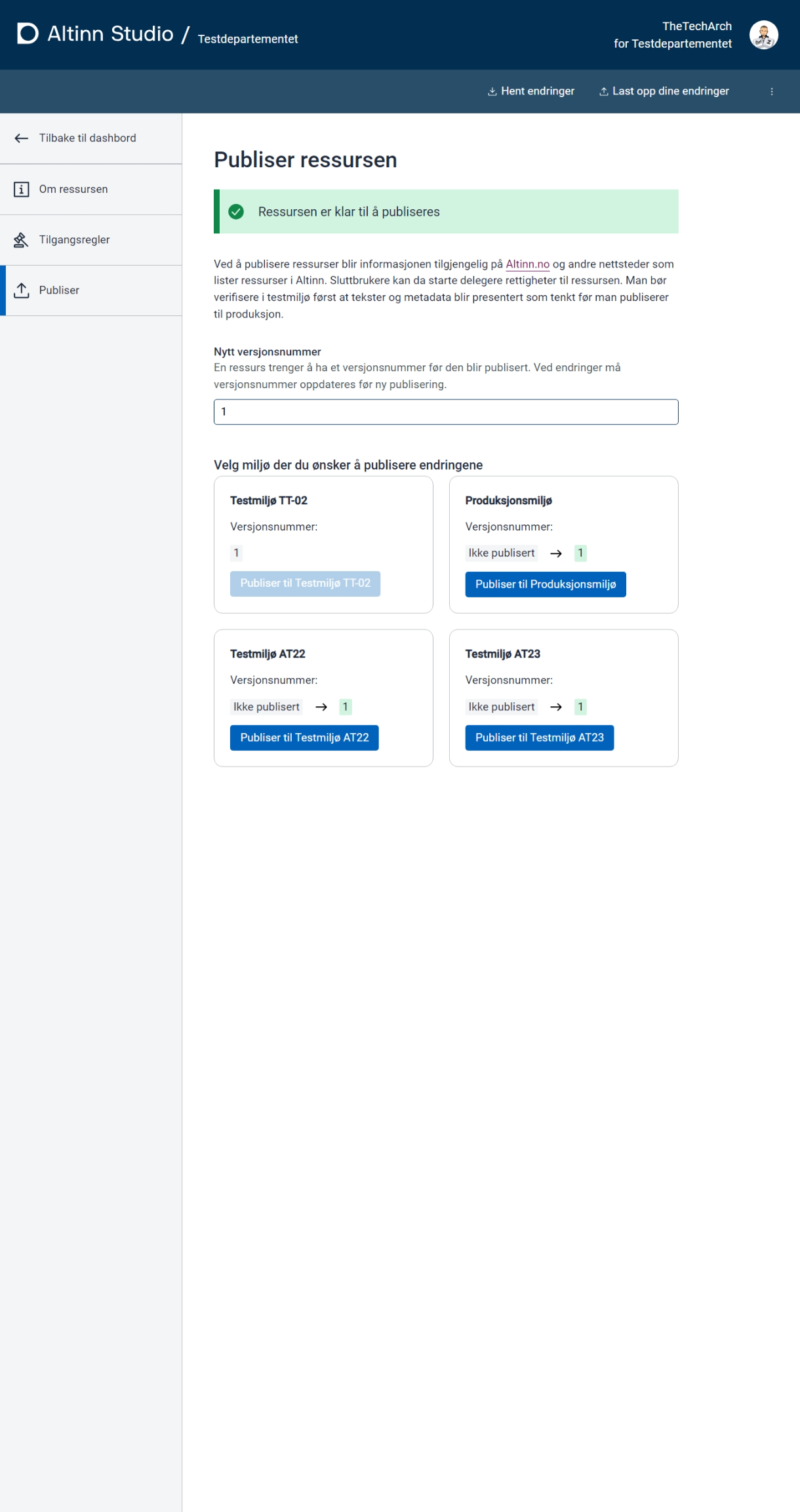Click Publiser til Testmiljø AT23
This screenshot has width=800, height=1512.
(x=539, y=738)
